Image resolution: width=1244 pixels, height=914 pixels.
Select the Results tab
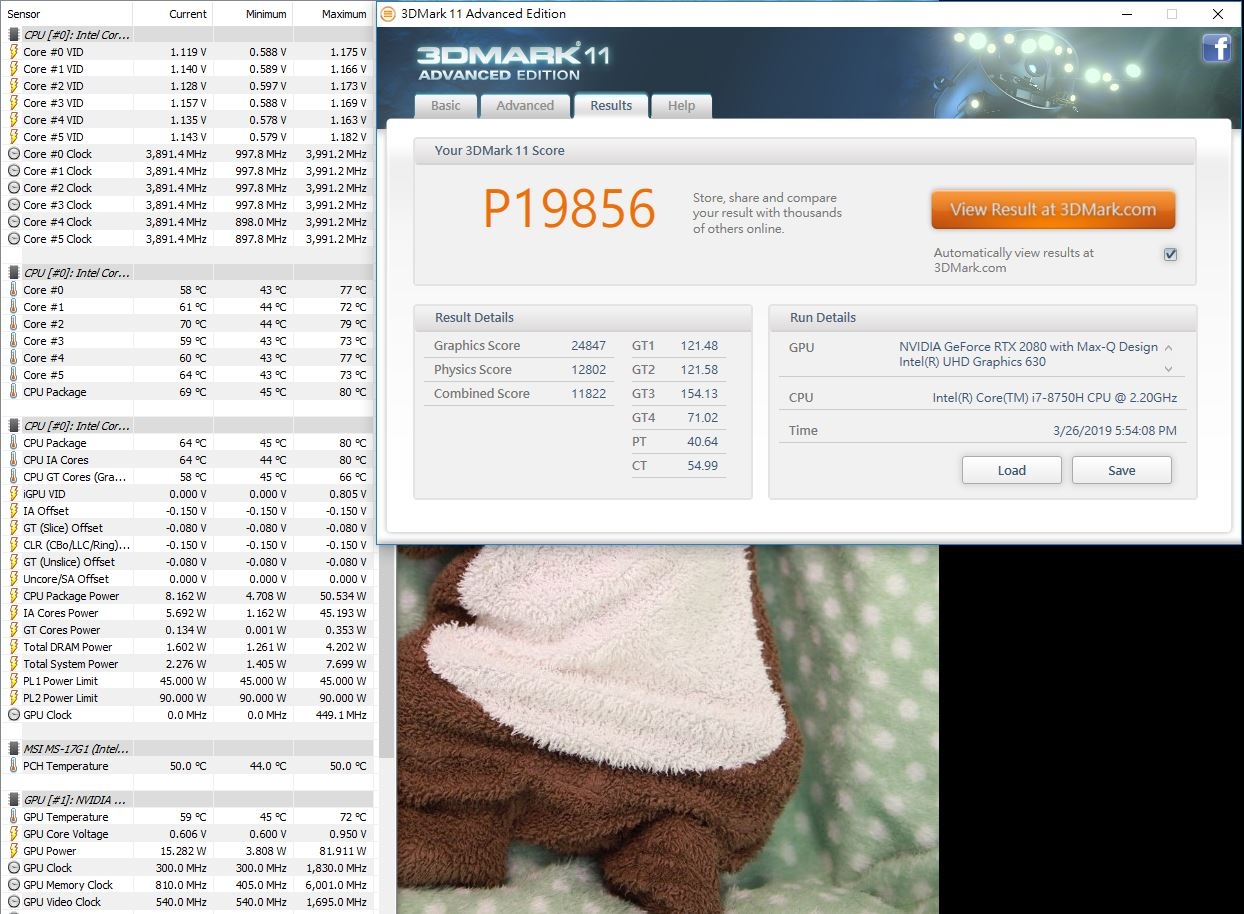(611, 105)
